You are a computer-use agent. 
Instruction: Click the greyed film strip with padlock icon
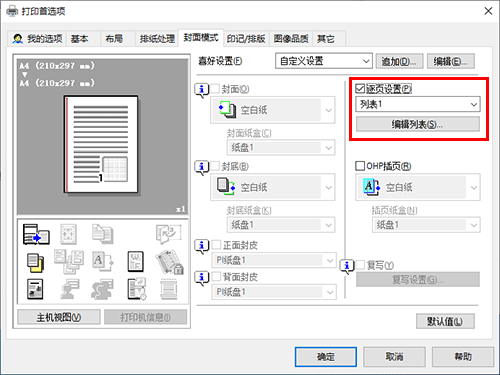tap(169, 262)
